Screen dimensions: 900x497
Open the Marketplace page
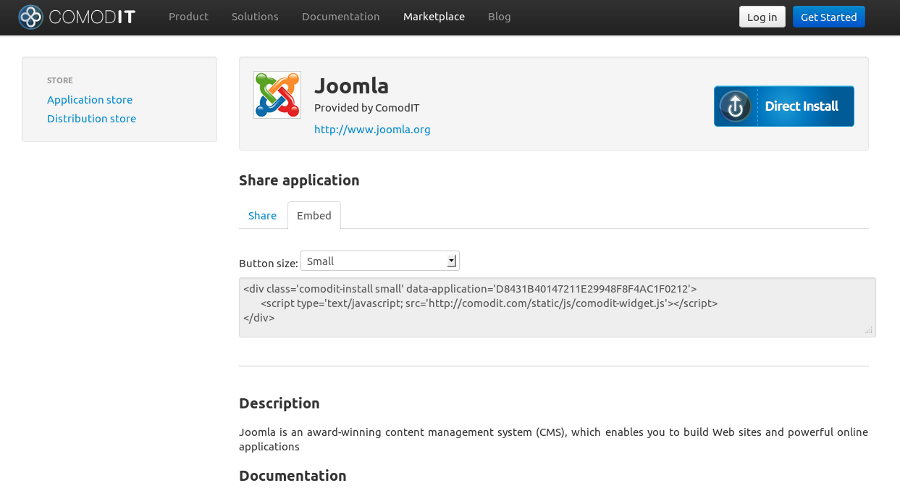(x=434, y=17)
